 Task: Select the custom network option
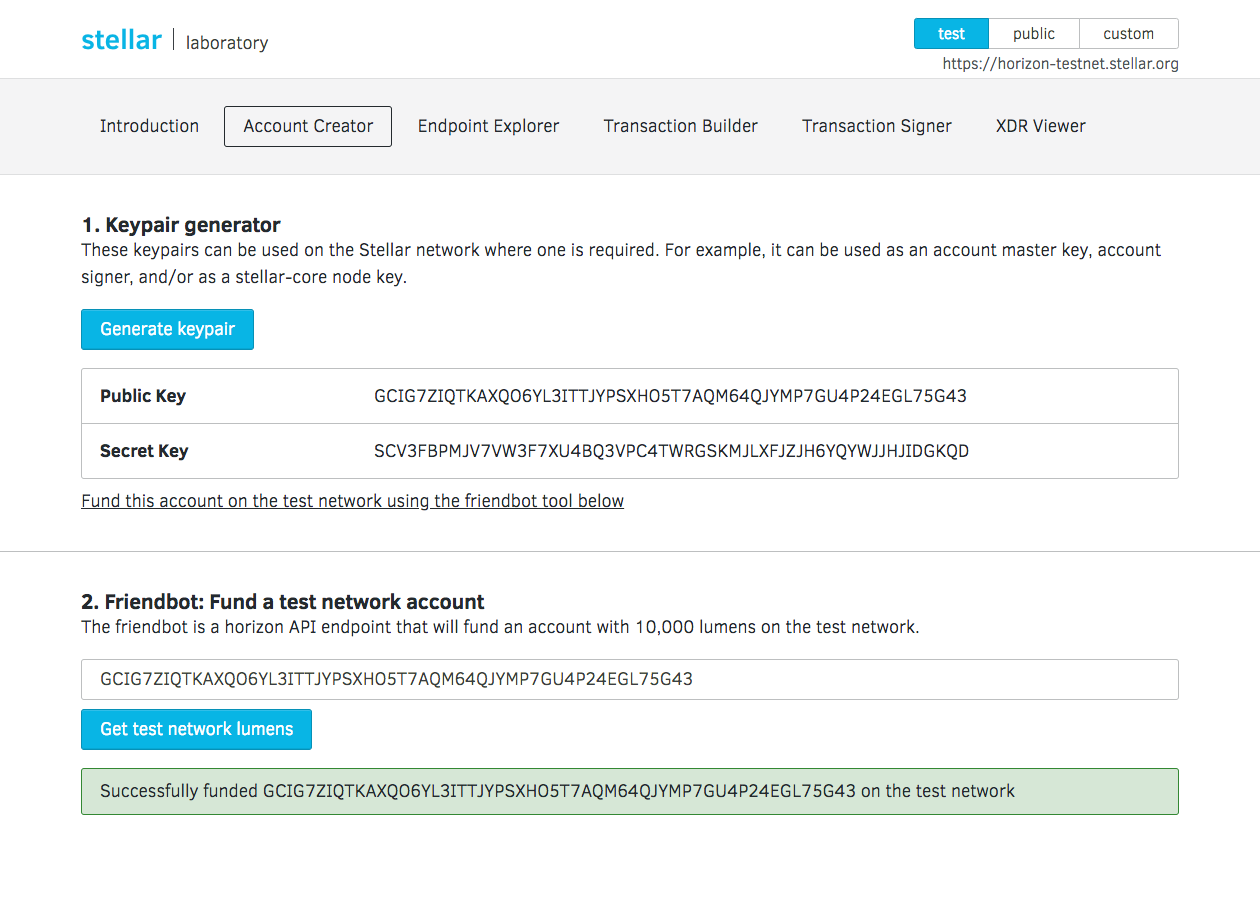pyautogui.click(x=1129, y=34)
